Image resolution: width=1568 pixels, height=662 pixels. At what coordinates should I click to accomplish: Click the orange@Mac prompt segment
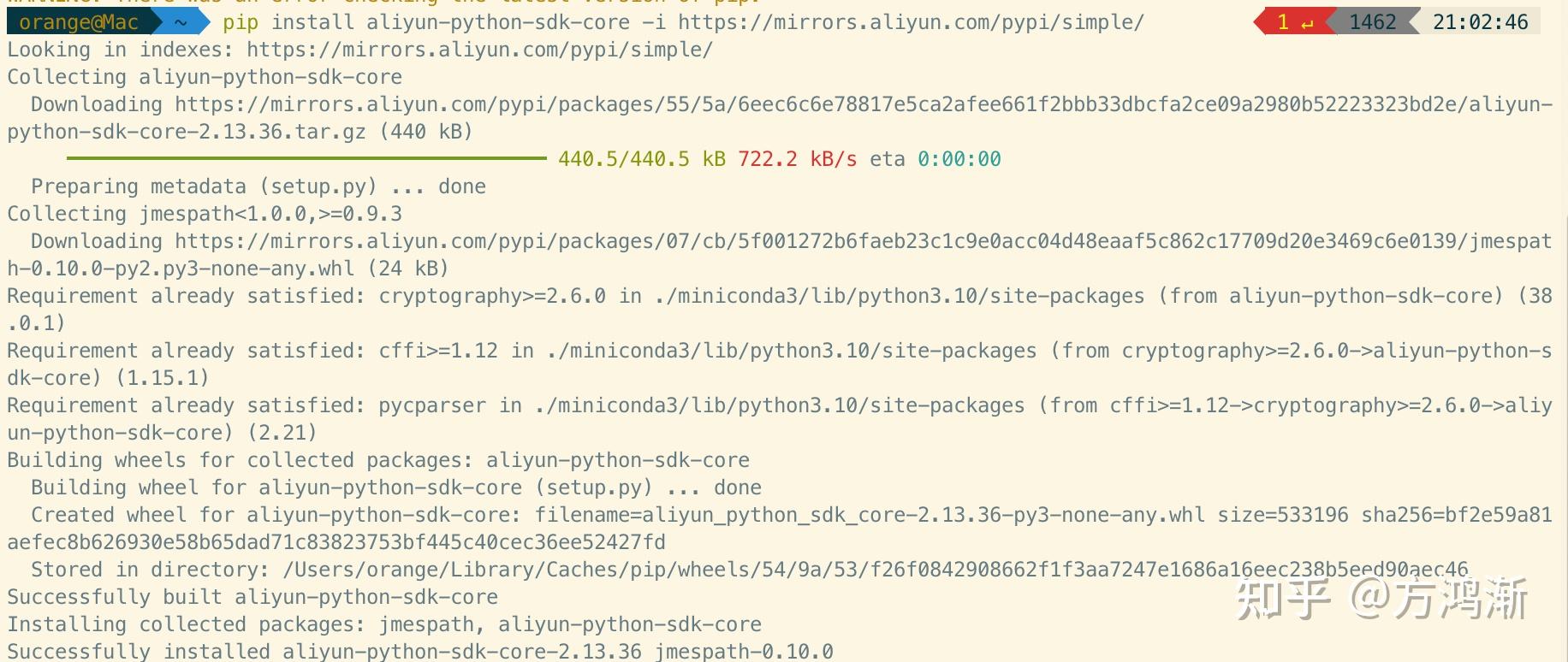tap(79, 22)
